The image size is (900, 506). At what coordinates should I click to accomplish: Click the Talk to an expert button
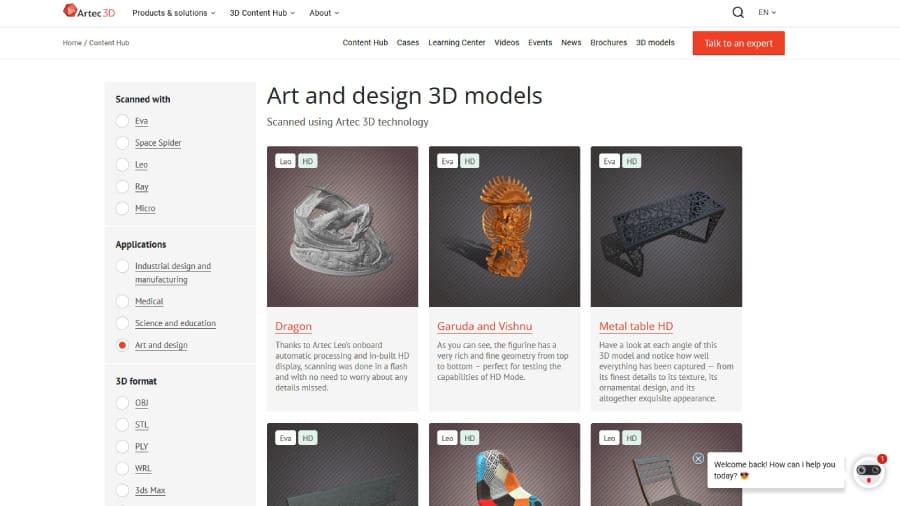[x=738, y=43]
